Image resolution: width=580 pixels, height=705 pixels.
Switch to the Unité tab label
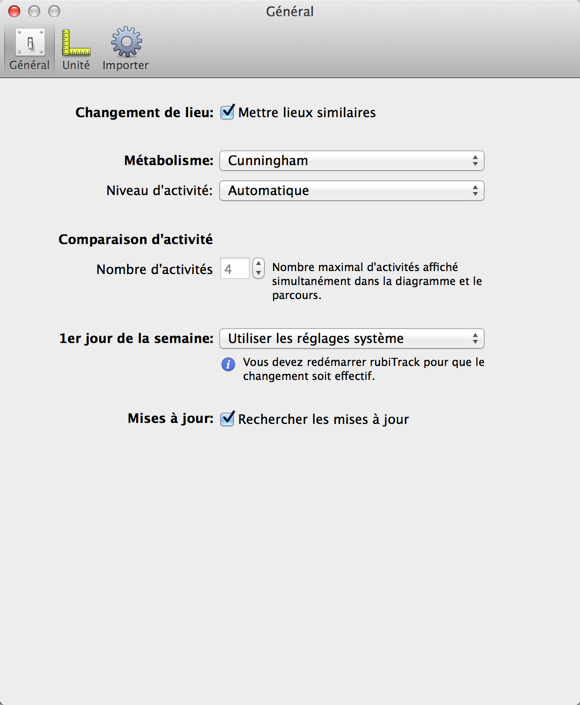76,65
